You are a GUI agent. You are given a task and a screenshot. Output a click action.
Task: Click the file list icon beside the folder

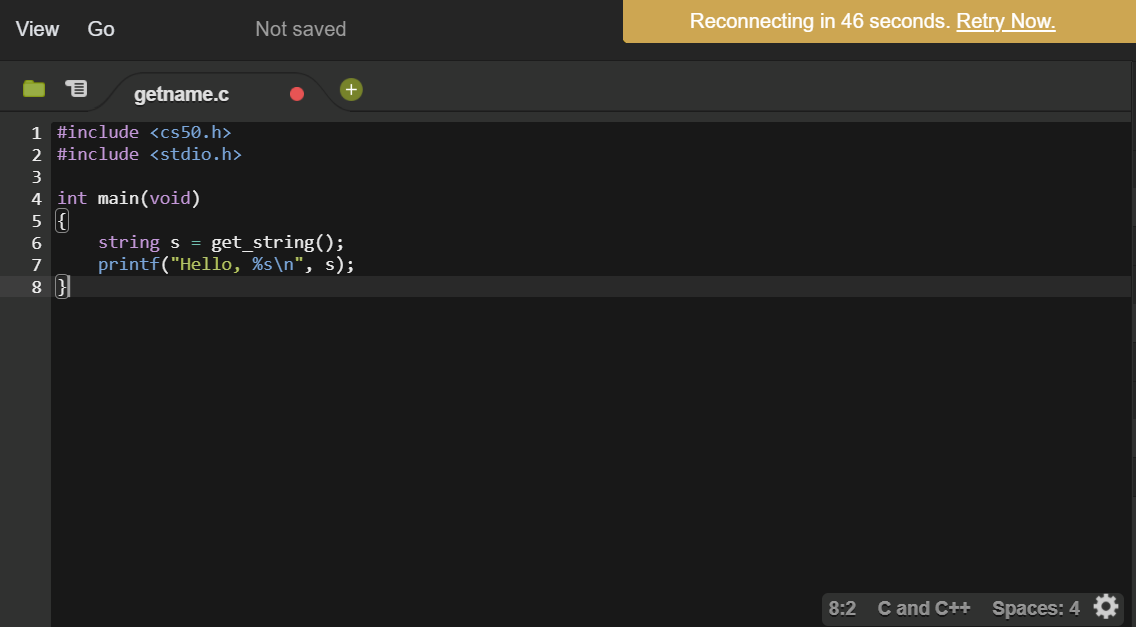76,89
